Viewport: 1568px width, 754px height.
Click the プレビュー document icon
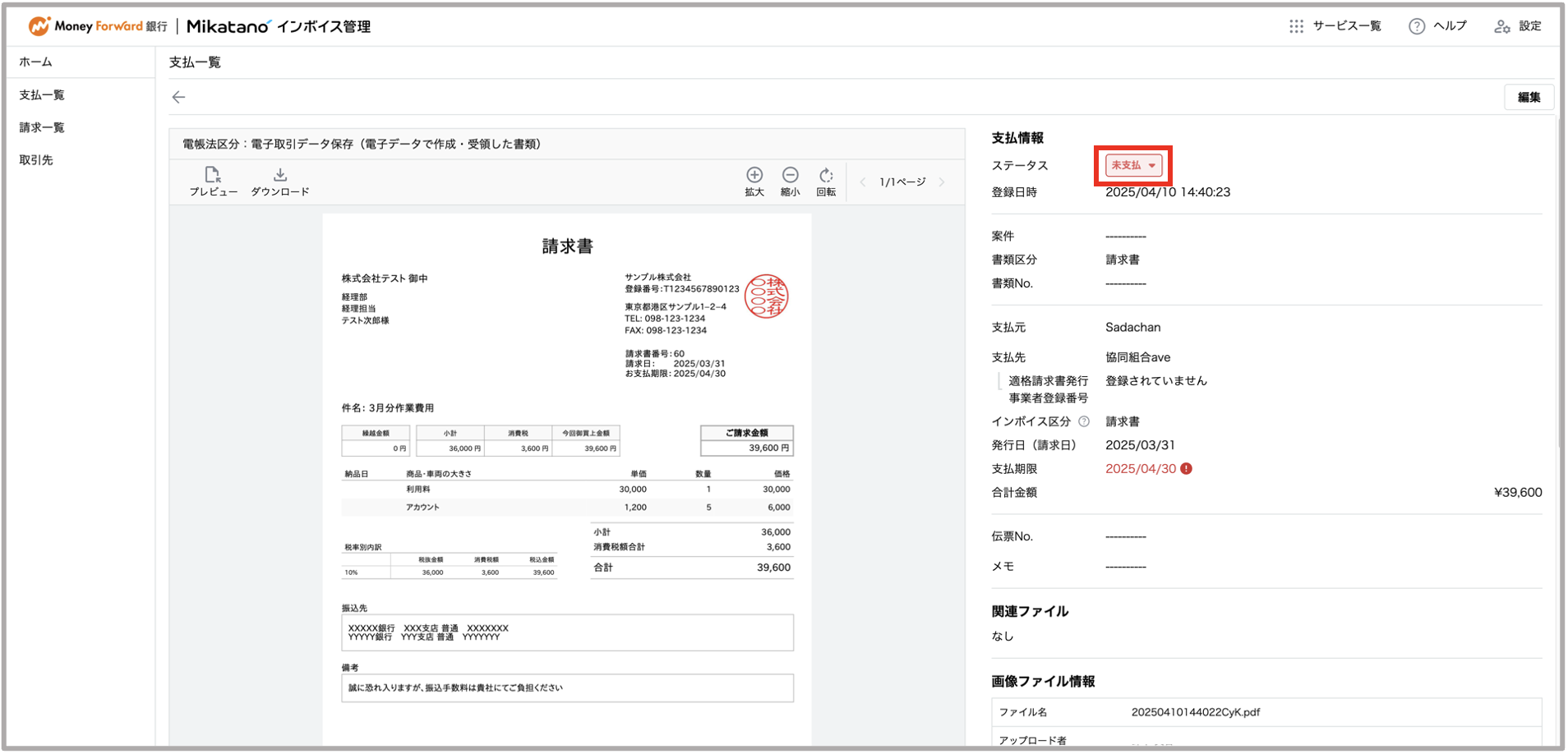213,174
